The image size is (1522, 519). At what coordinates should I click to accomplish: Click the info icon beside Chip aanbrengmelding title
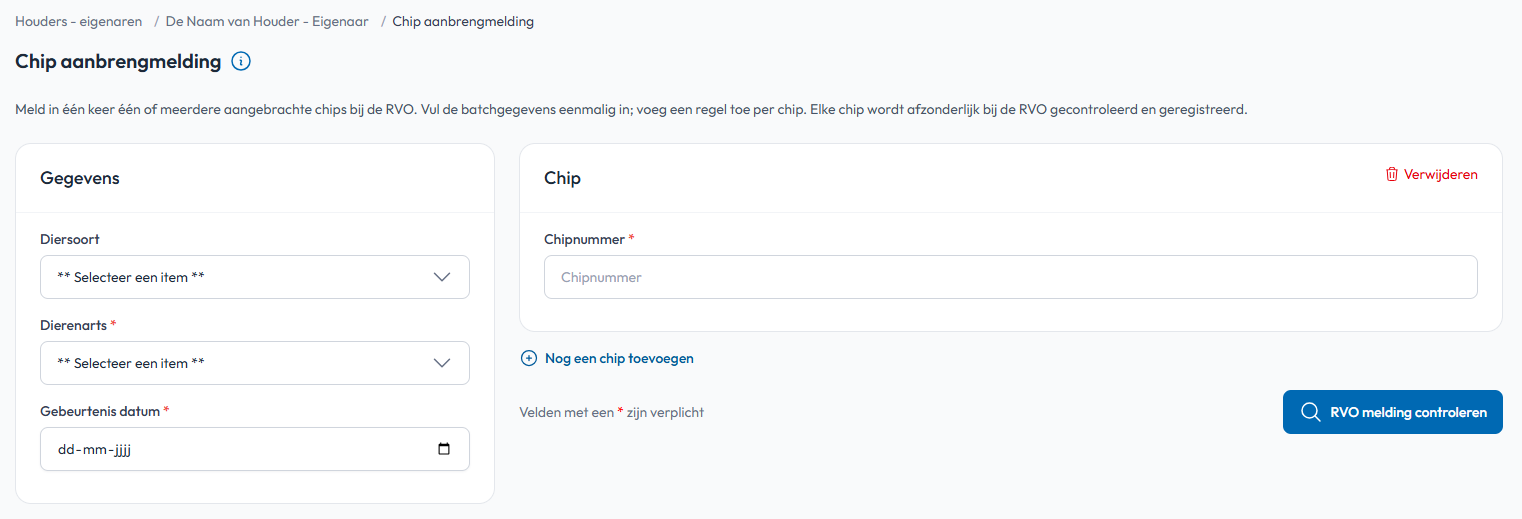(241, 62)
